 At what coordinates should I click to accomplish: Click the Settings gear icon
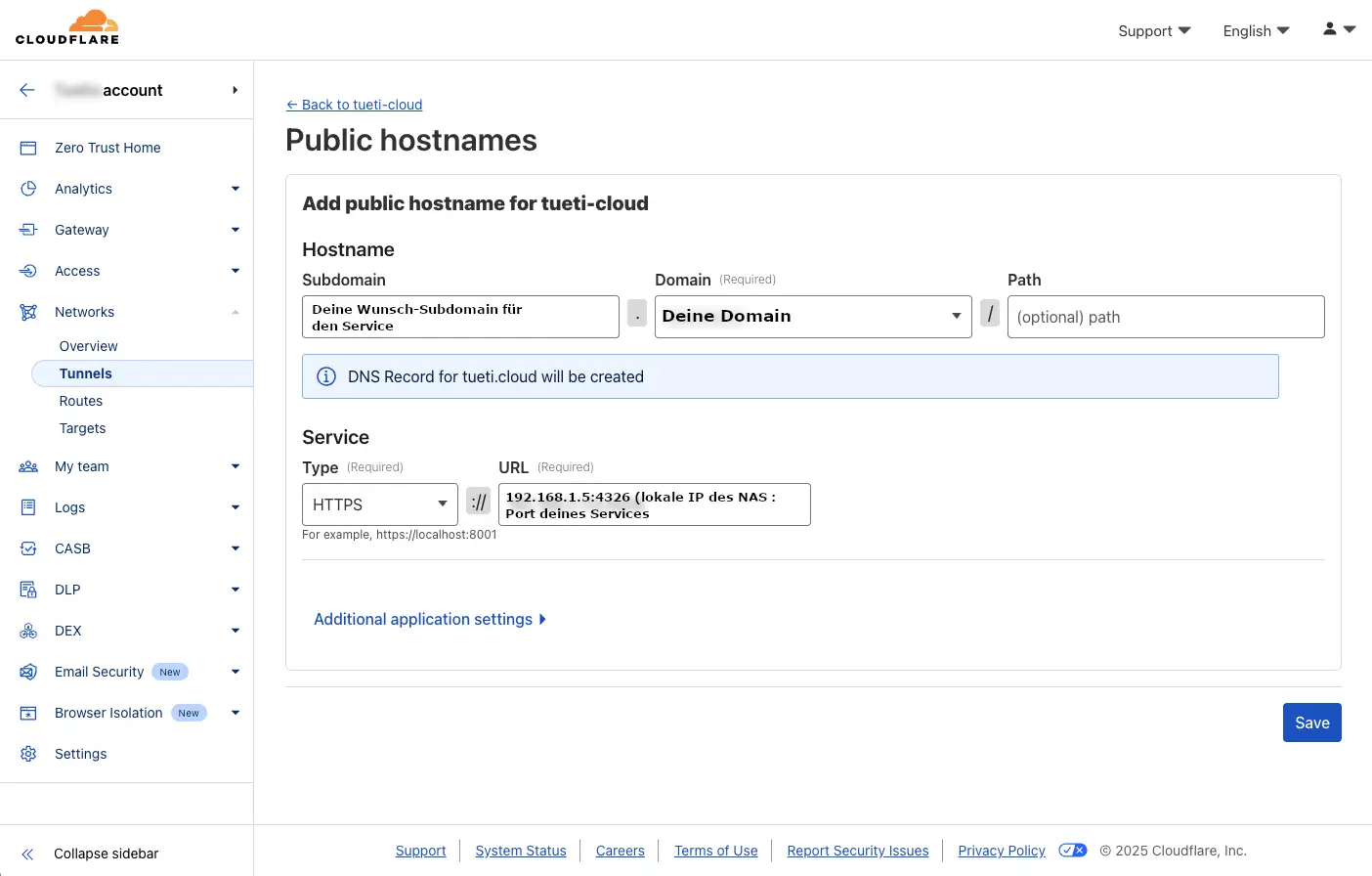coord(28,754)
